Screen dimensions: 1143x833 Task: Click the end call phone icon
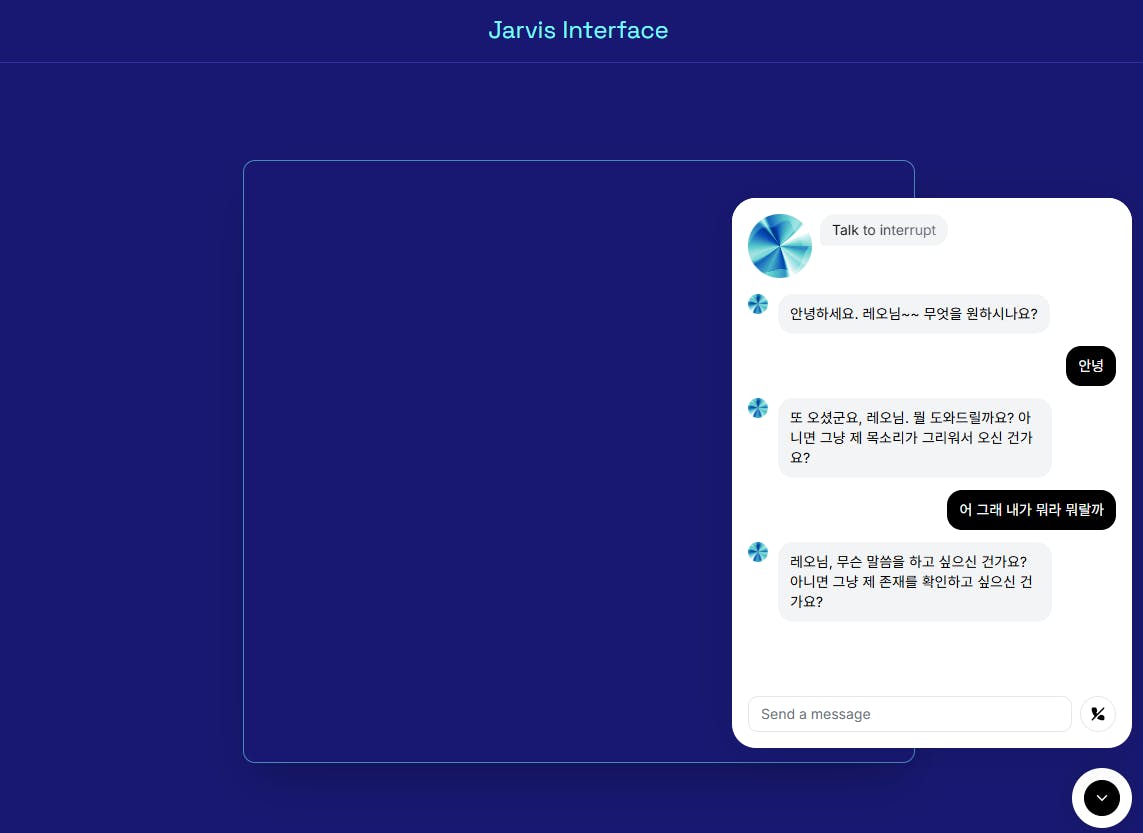(x=1097, y=714)
